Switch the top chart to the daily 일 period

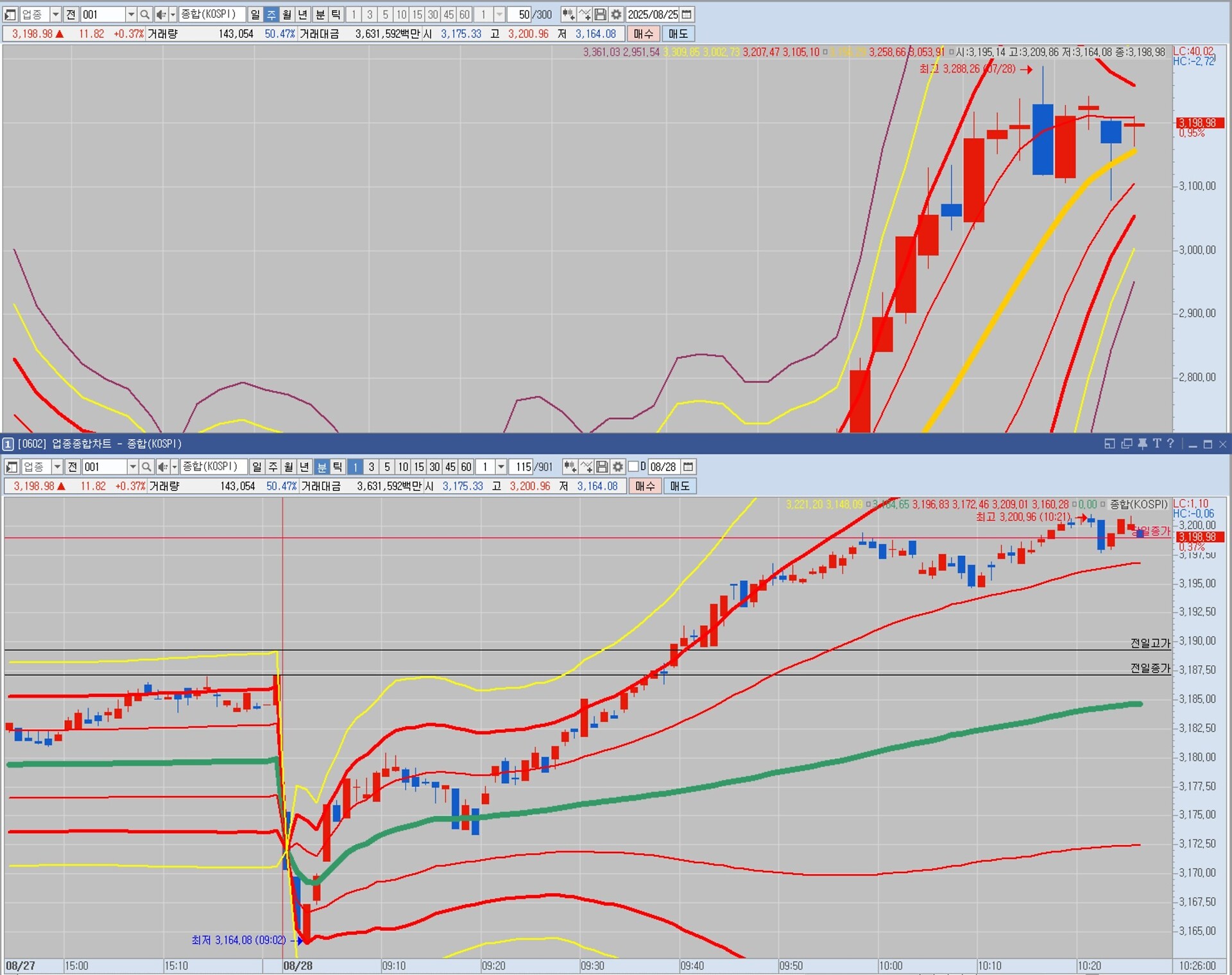(255, 14)
